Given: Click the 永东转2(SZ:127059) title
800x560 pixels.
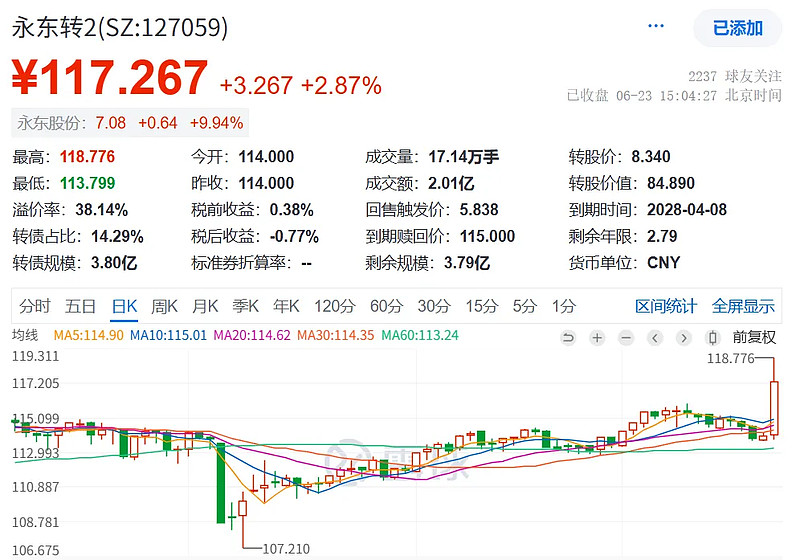Looking at the screenshot, I should coord(120,28).
